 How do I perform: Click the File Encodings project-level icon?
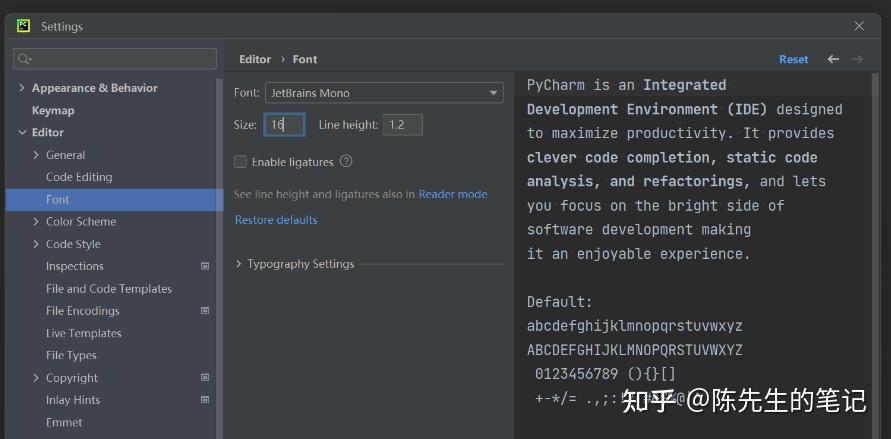(205, 311)
